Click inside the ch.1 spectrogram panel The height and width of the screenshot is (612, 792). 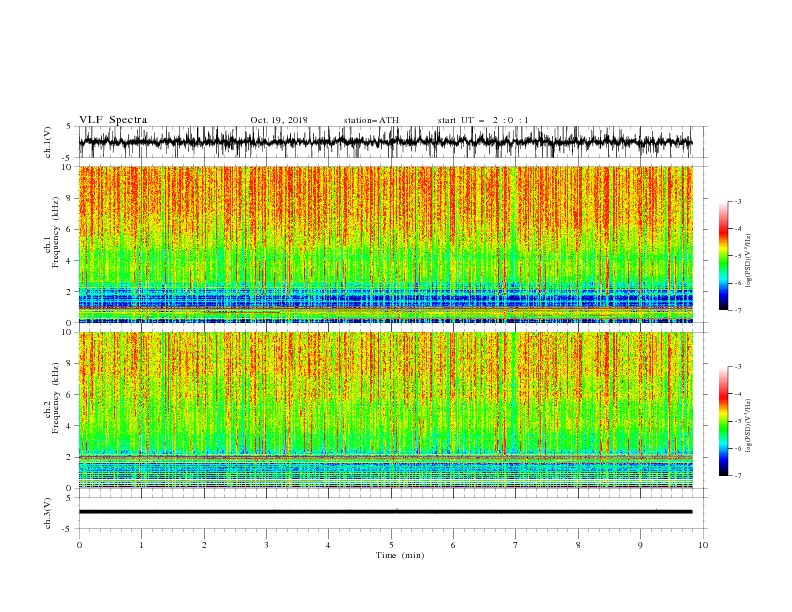[385, 244]
